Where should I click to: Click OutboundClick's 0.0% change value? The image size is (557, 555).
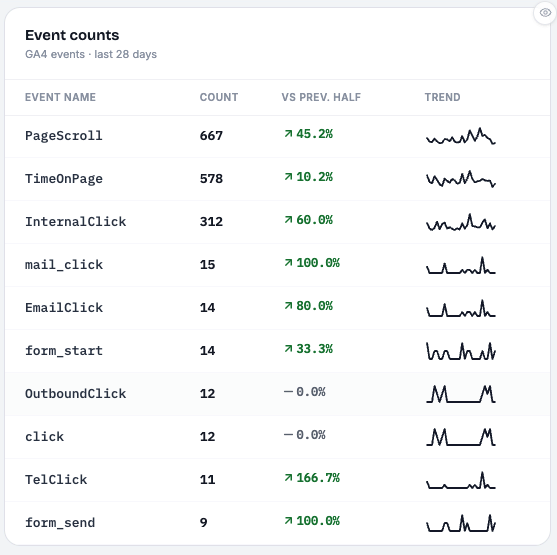pos(311,392)
